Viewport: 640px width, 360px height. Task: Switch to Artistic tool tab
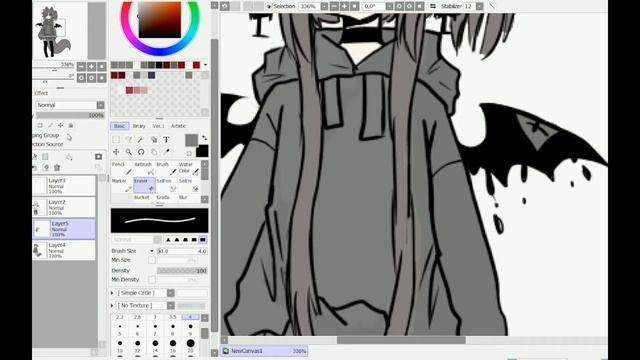[178, 126]
